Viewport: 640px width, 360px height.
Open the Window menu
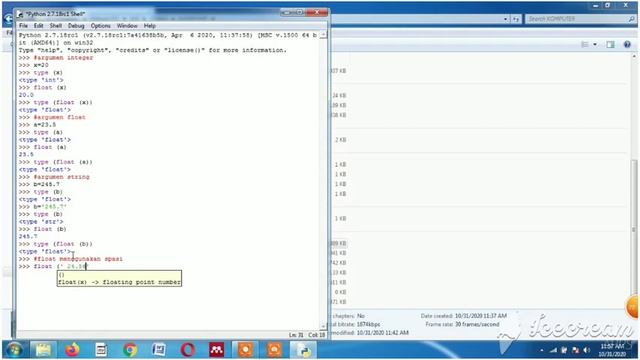pos(127,26)
